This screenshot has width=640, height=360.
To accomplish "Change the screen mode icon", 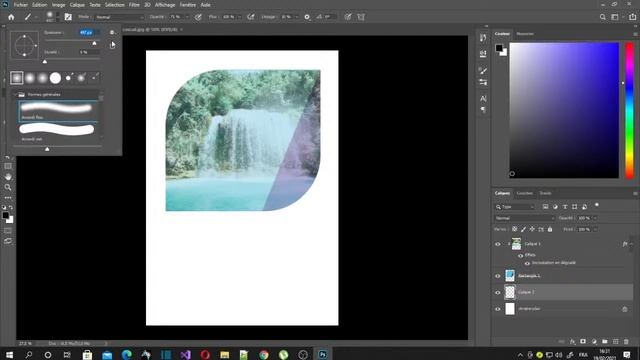I will pyautogui.click(x=8, y=241).
